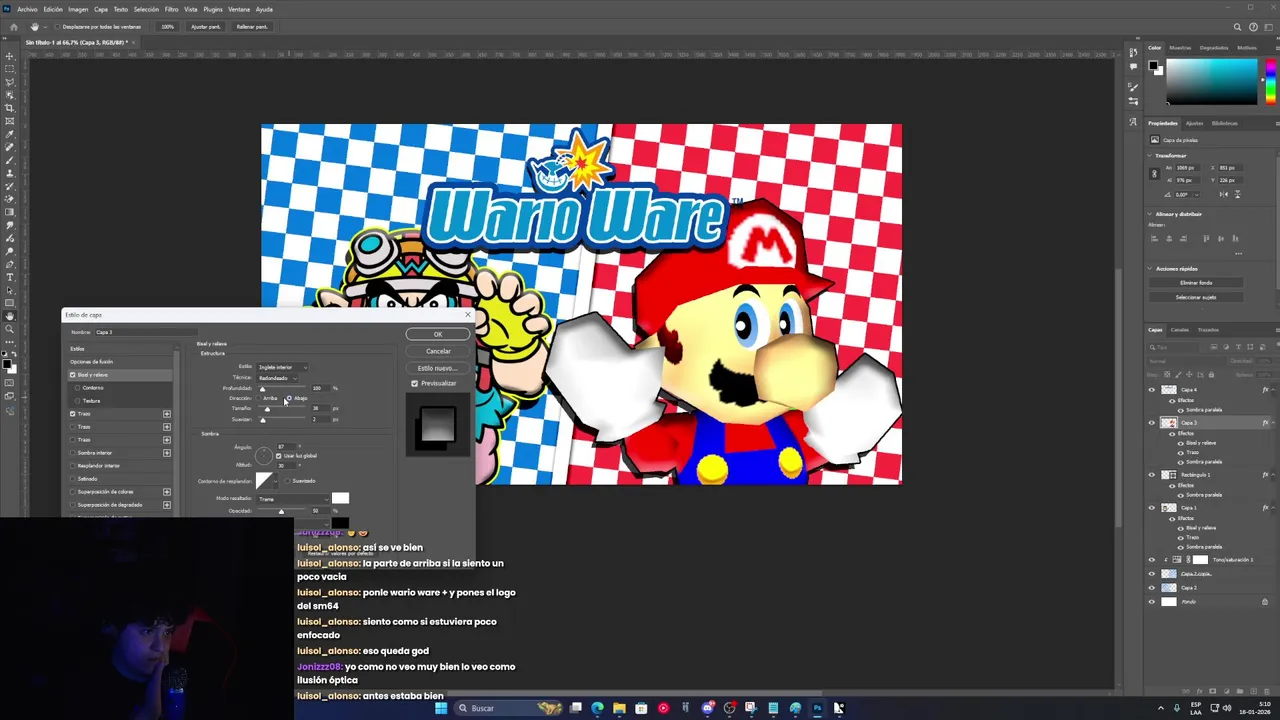Screen dimensions: 1280x720
Task: Click the Nombre field Capa 3
Action: tap(146, 332)
